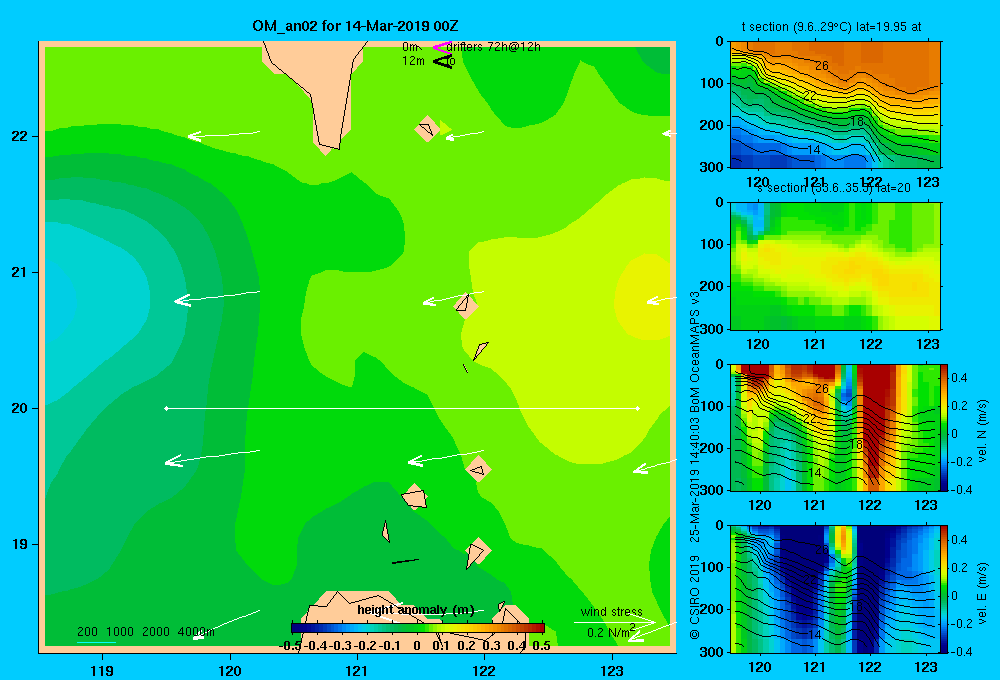Click the magenta 0m drifter arrow legend icon
This screenshot has height=680, width=1000.
[441, 47]
